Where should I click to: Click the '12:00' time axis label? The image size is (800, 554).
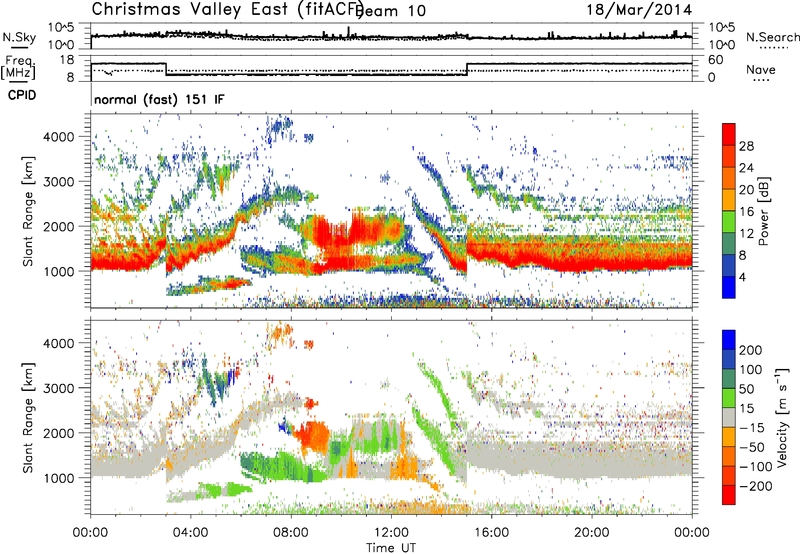point(391,533)
